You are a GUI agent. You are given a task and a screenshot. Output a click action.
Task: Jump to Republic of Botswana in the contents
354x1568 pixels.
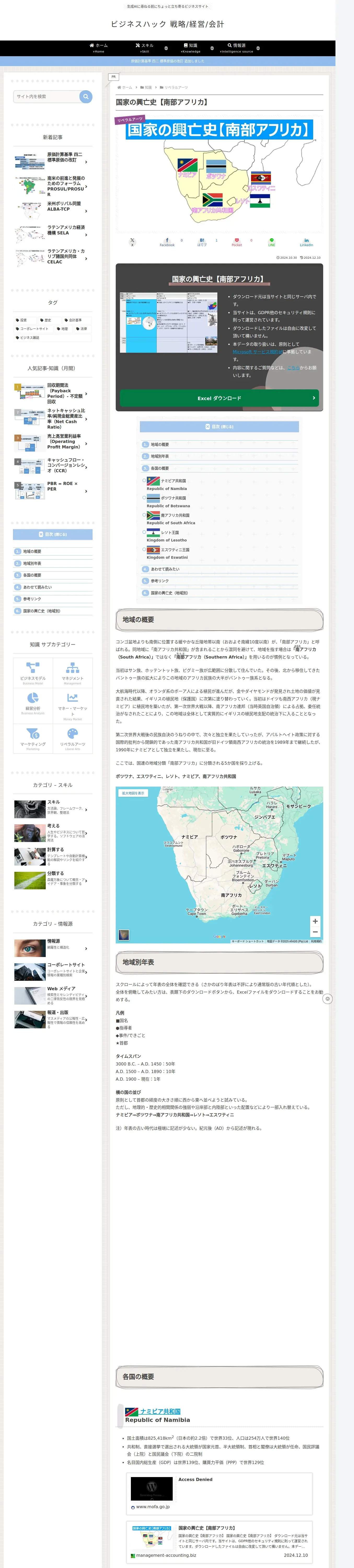(168, 506)
